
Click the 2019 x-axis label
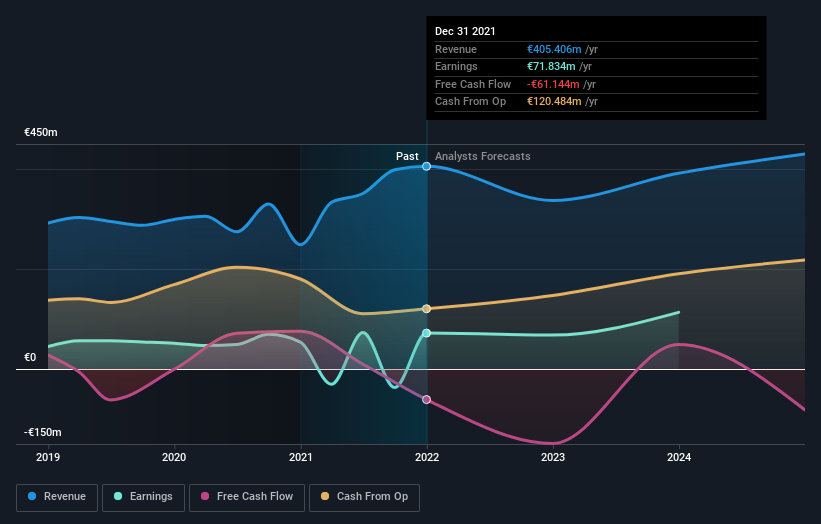coord(48,457)
